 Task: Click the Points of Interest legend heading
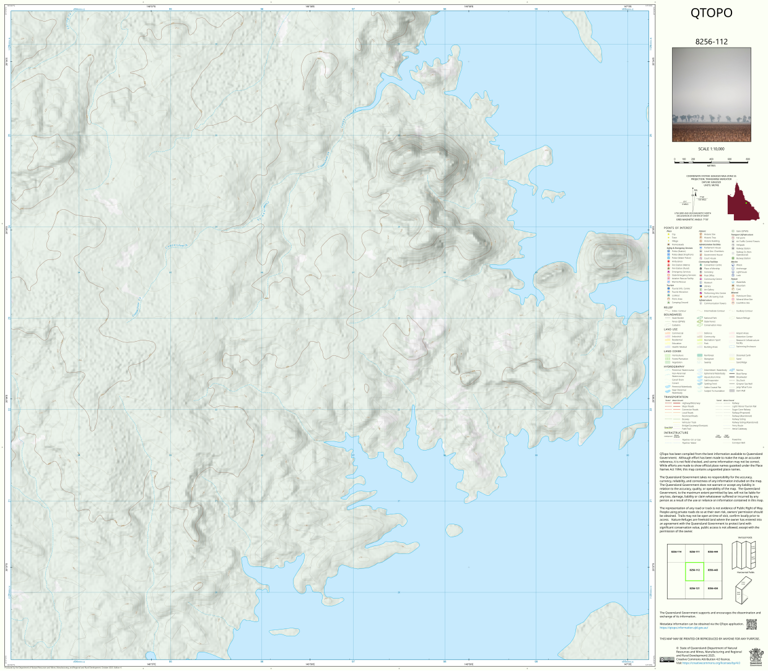pyautogui.click(x=678, y=228)
